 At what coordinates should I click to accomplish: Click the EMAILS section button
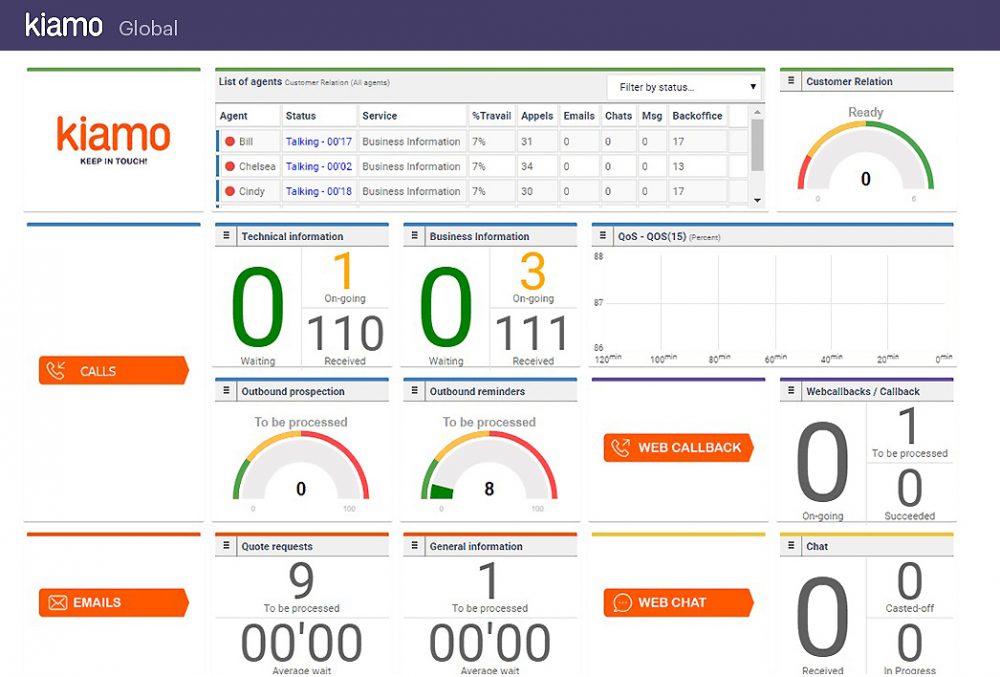point(114,602)
